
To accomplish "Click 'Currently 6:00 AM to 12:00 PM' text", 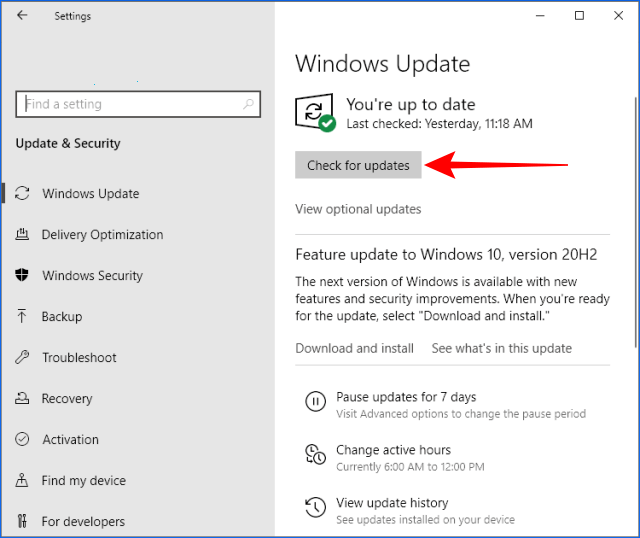I will point(410,467).
